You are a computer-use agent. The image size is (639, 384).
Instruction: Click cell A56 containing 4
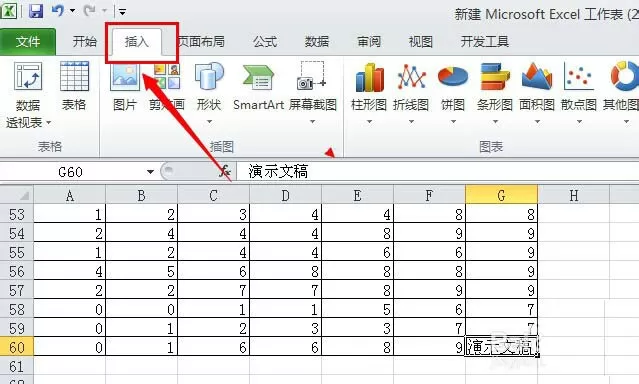click(x=70, y=271)
